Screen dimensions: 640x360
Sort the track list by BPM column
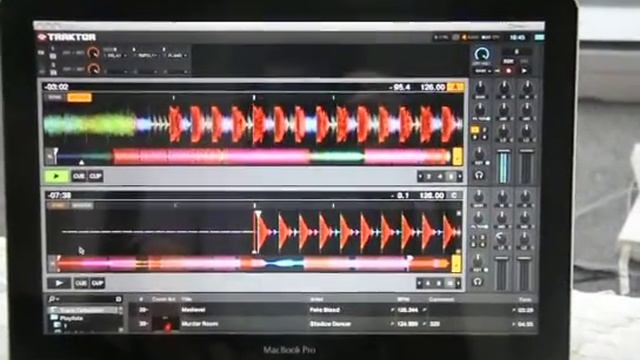403,299
